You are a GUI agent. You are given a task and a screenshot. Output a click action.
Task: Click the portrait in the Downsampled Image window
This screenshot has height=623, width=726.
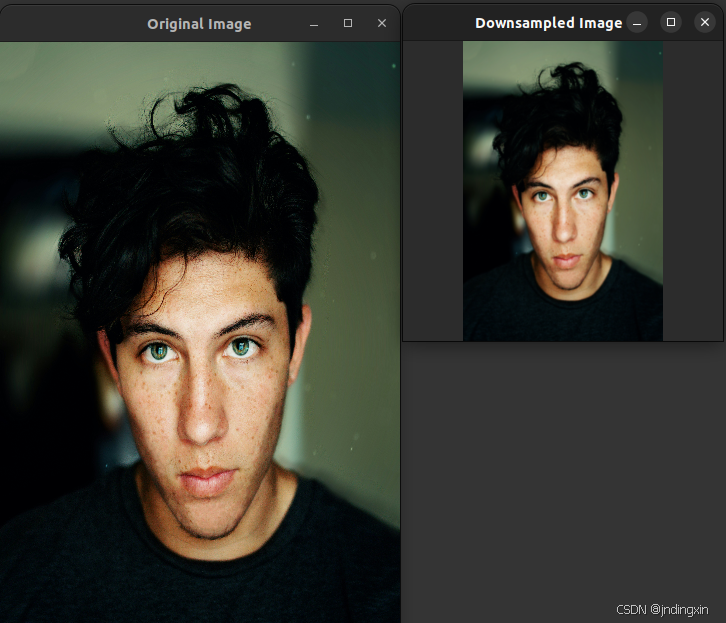pos(563,191)
